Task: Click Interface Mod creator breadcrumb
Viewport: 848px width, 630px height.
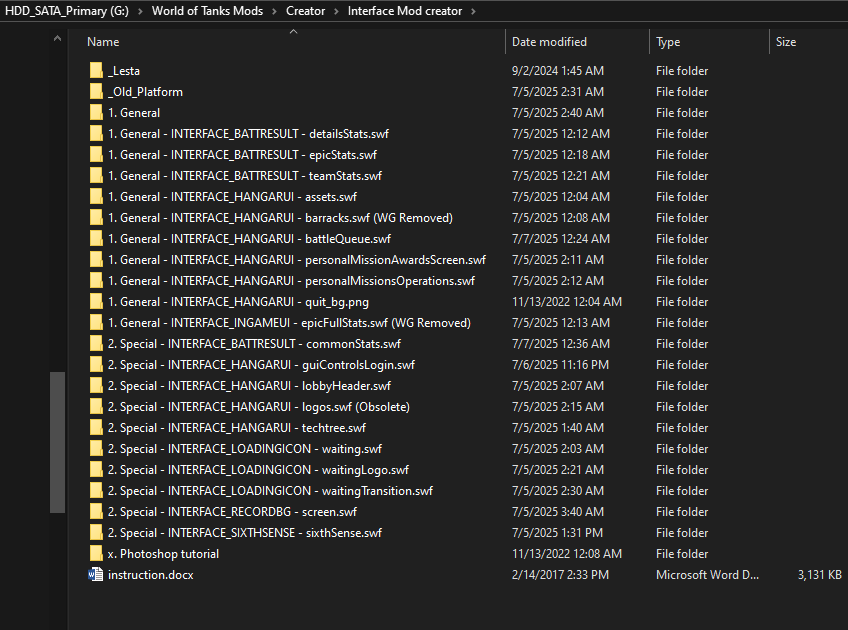Action: point(405,11)
